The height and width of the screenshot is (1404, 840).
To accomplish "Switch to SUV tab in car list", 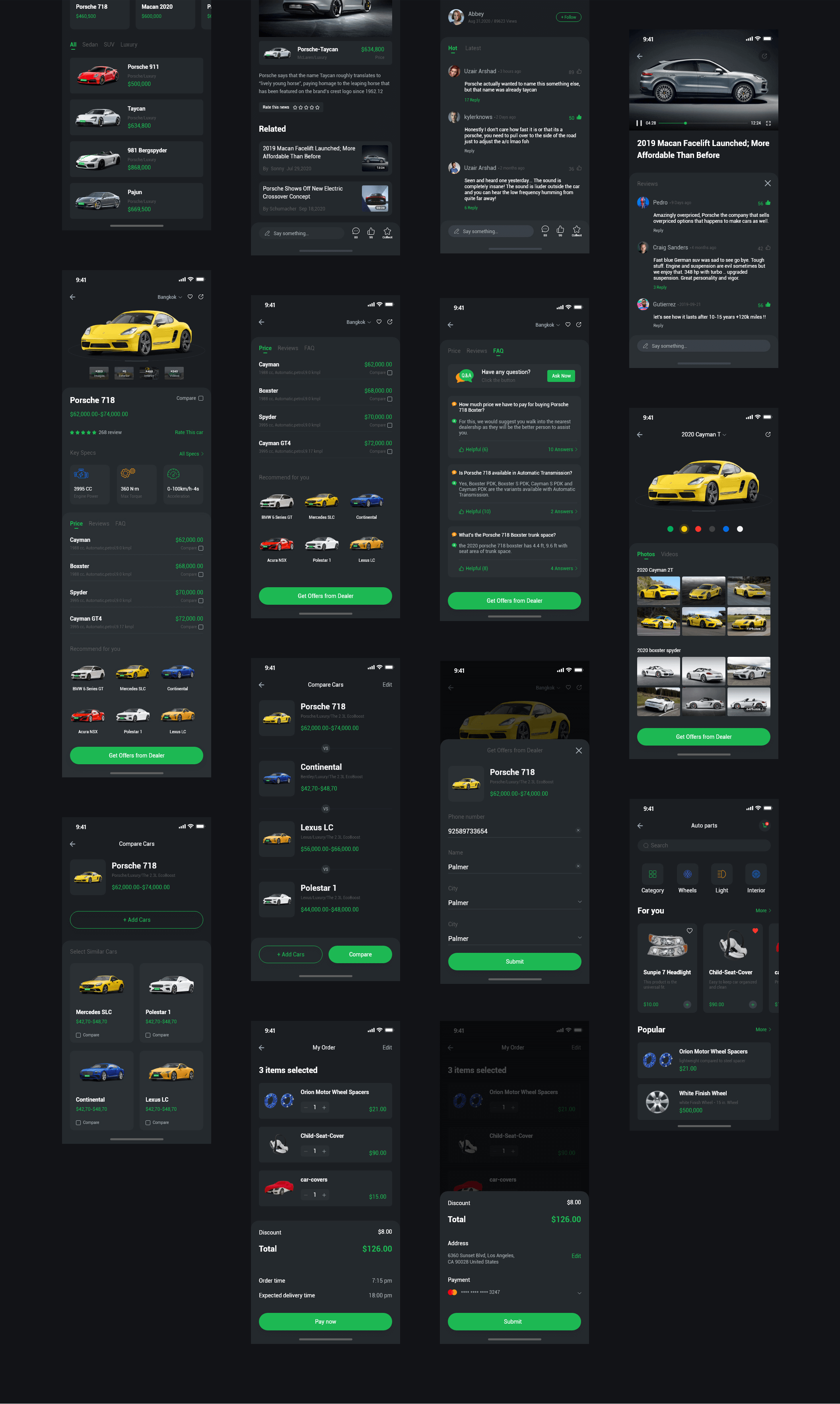I will [x=109, y=44].
